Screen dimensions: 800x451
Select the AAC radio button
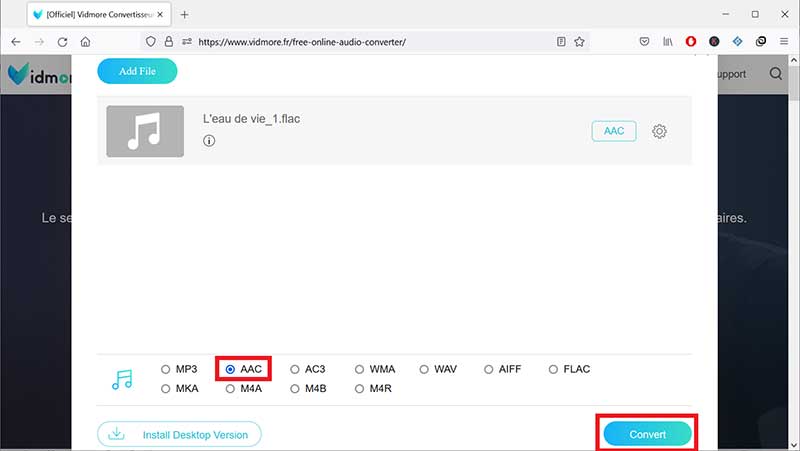pyautogui.click(x=231, y=369)
